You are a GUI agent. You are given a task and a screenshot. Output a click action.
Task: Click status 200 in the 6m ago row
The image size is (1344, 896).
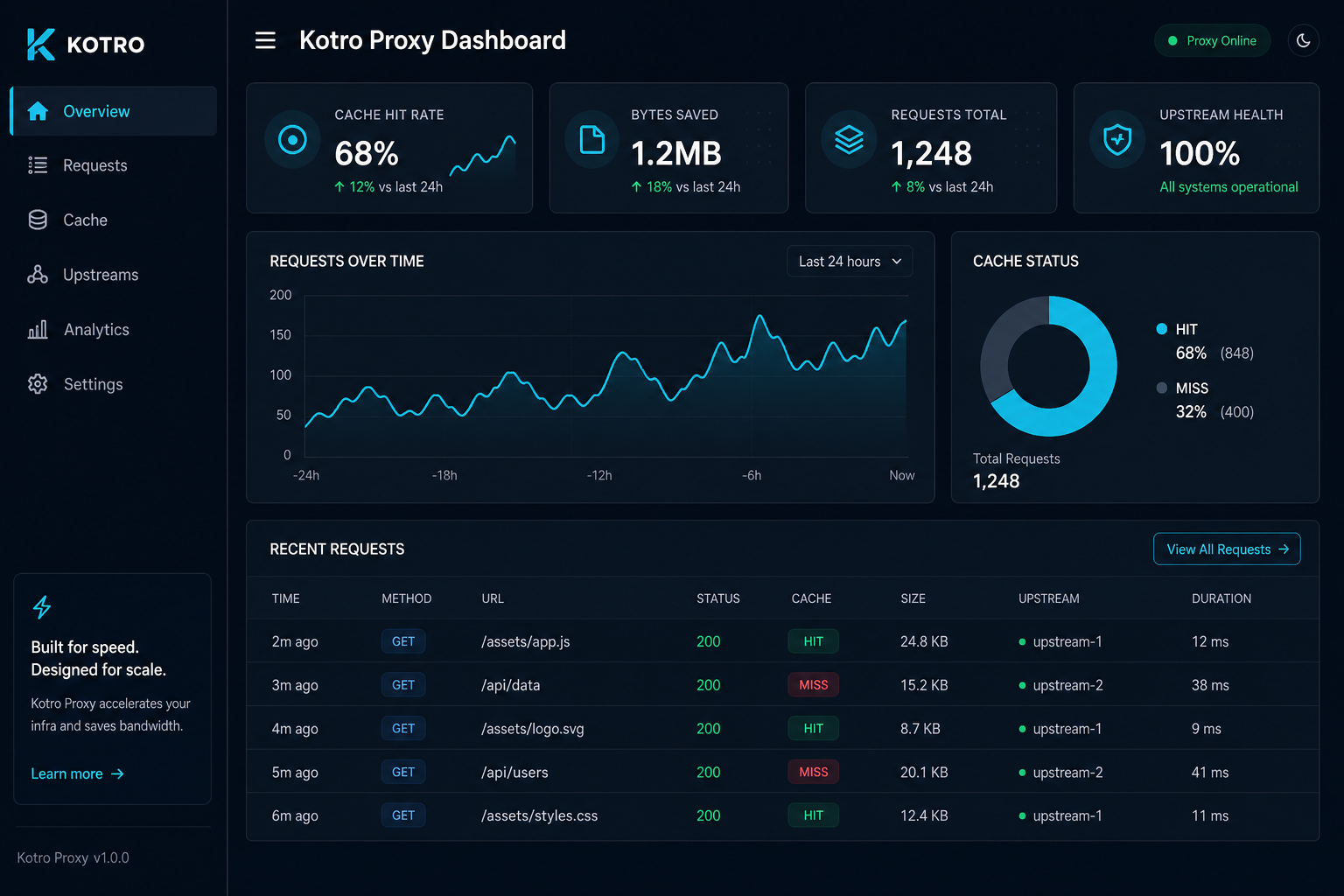(708, 815)
